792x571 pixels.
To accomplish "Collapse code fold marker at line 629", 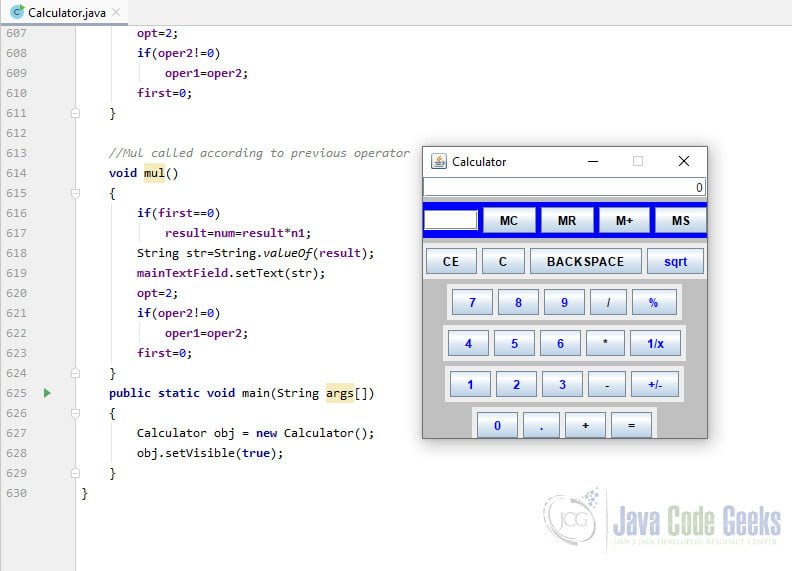I will coord(75,473).
